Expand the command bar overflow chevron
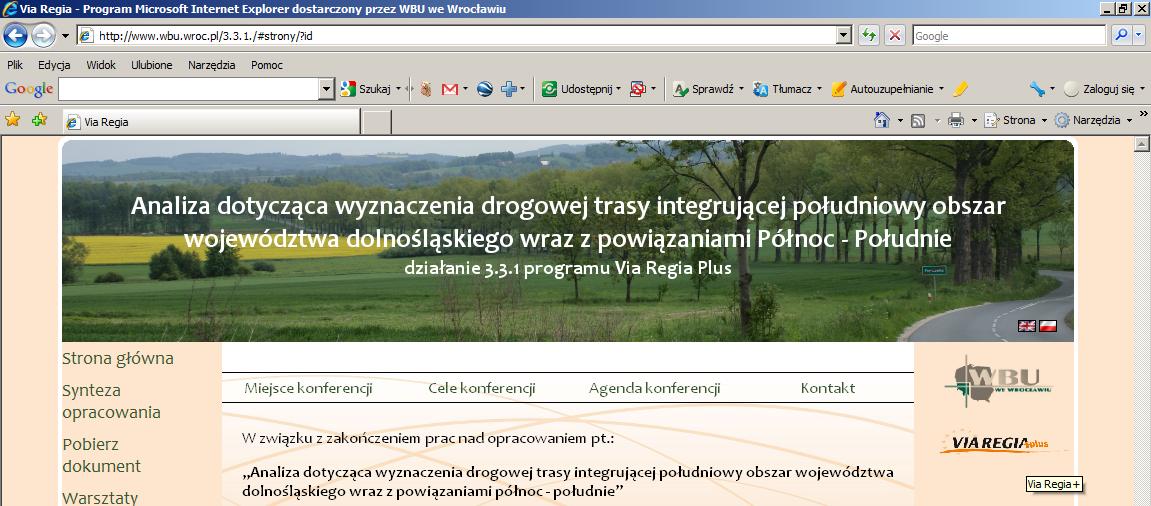This screenshot has height=506, width=1151. (1143, 114)
